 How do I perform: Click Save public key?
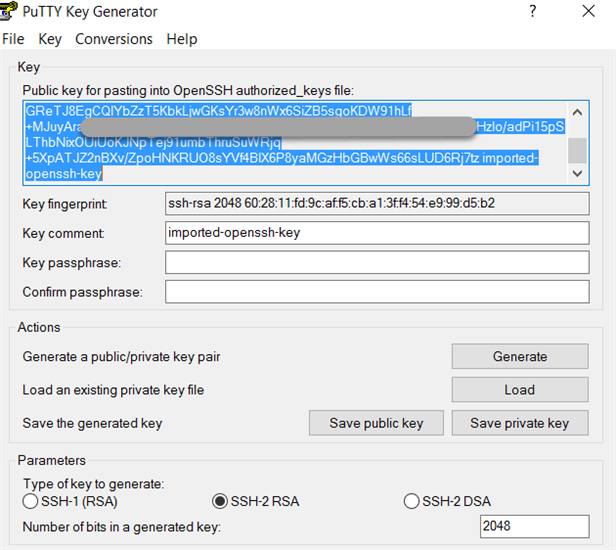pos(376,423)
